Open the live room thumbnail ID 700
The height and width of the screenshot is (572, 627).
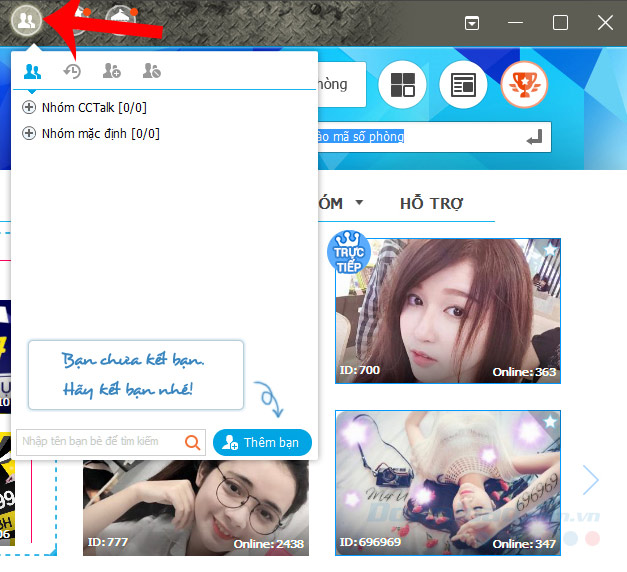coord(447,310)
